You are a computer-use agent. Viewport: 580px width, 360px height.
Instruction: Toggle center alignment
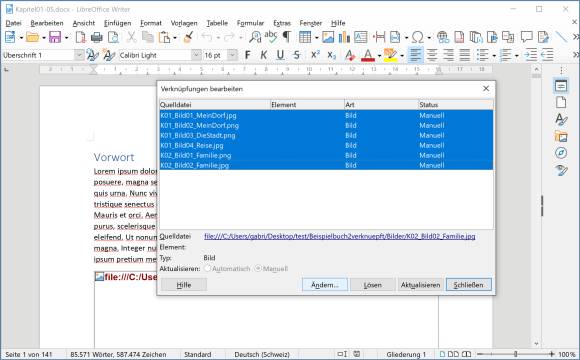click(432, 55)
